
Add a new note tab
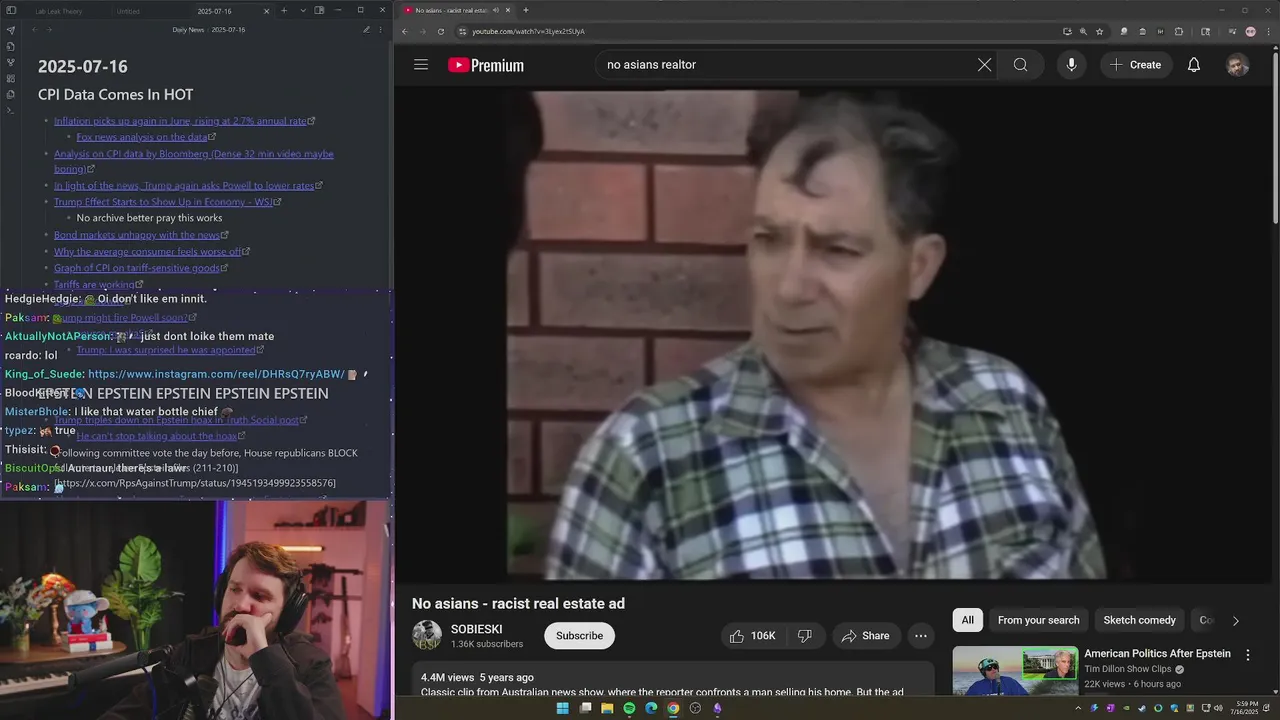(284, 11)
